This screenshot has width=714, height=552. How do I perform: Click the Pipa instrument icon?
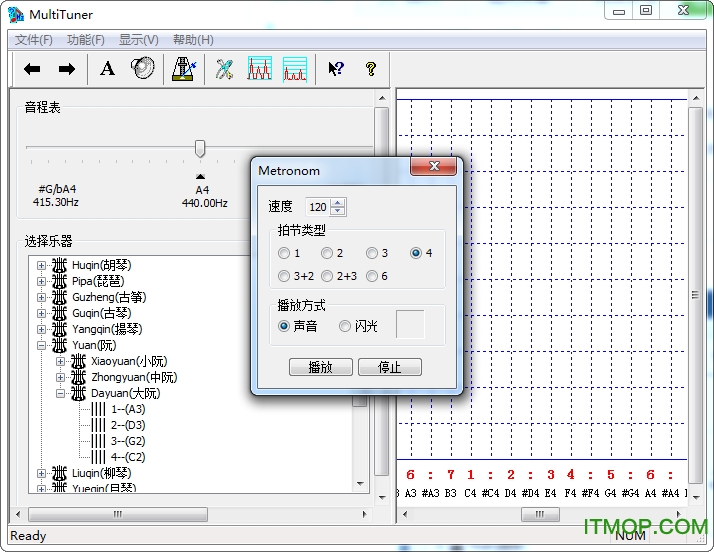(59, 281)
